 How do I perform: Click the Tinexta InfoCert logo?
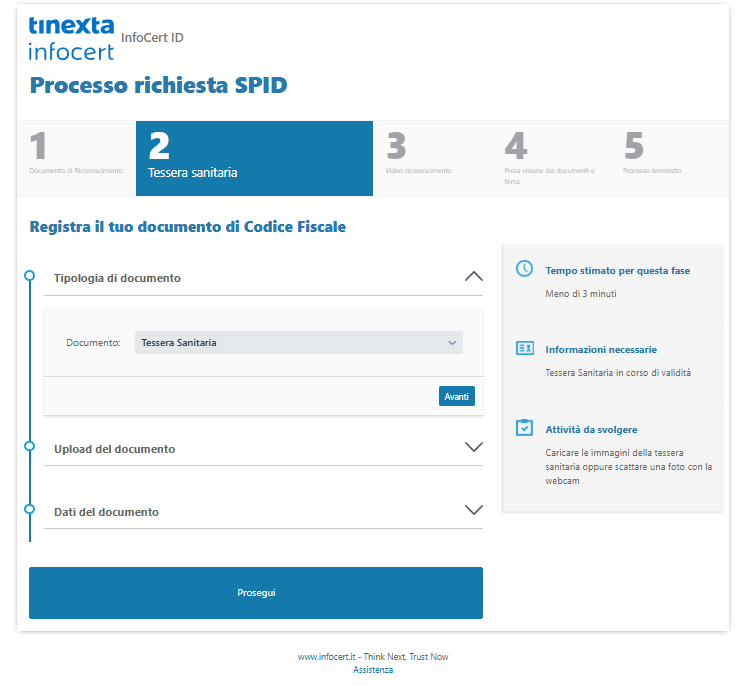(x=72, y=38)
